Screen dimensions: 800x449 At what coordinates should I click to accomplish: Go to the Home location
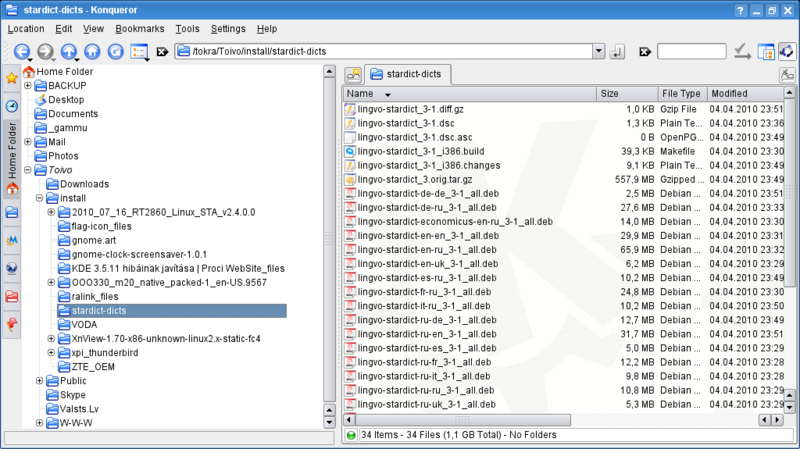[92, 52]
